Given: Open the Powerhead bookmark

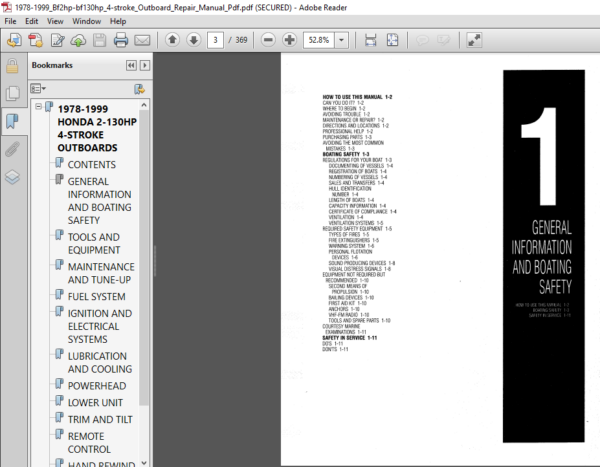Looking at the screenshot, I should 97,386.
